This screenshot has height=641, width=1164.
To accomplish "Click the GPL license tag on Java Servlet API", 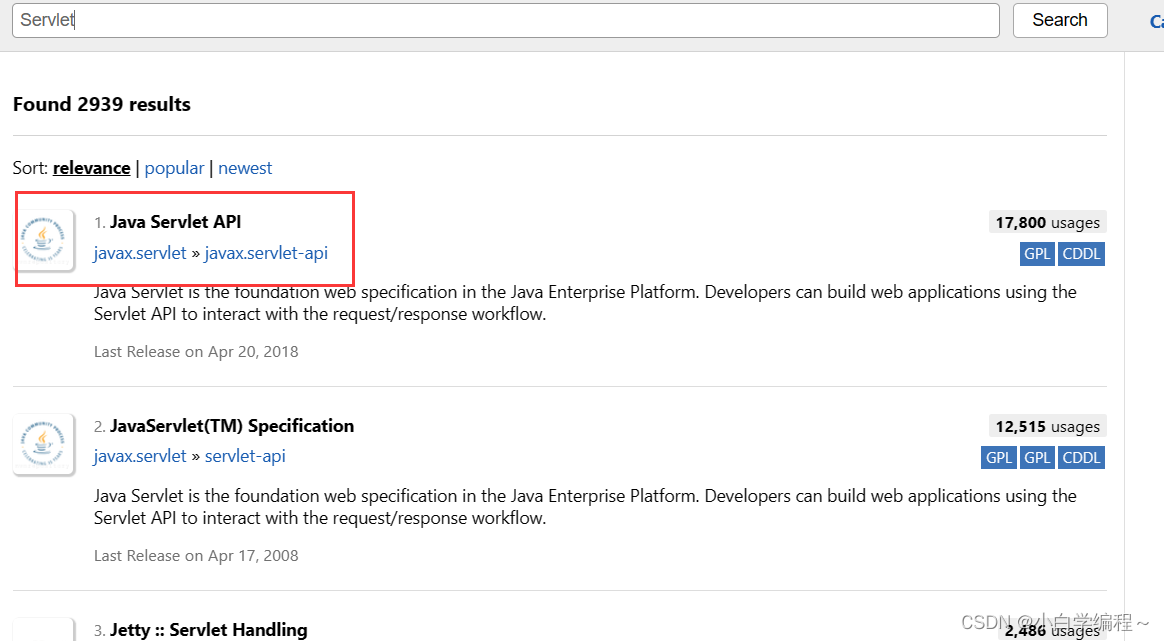I will click(x=1037, y=254).
